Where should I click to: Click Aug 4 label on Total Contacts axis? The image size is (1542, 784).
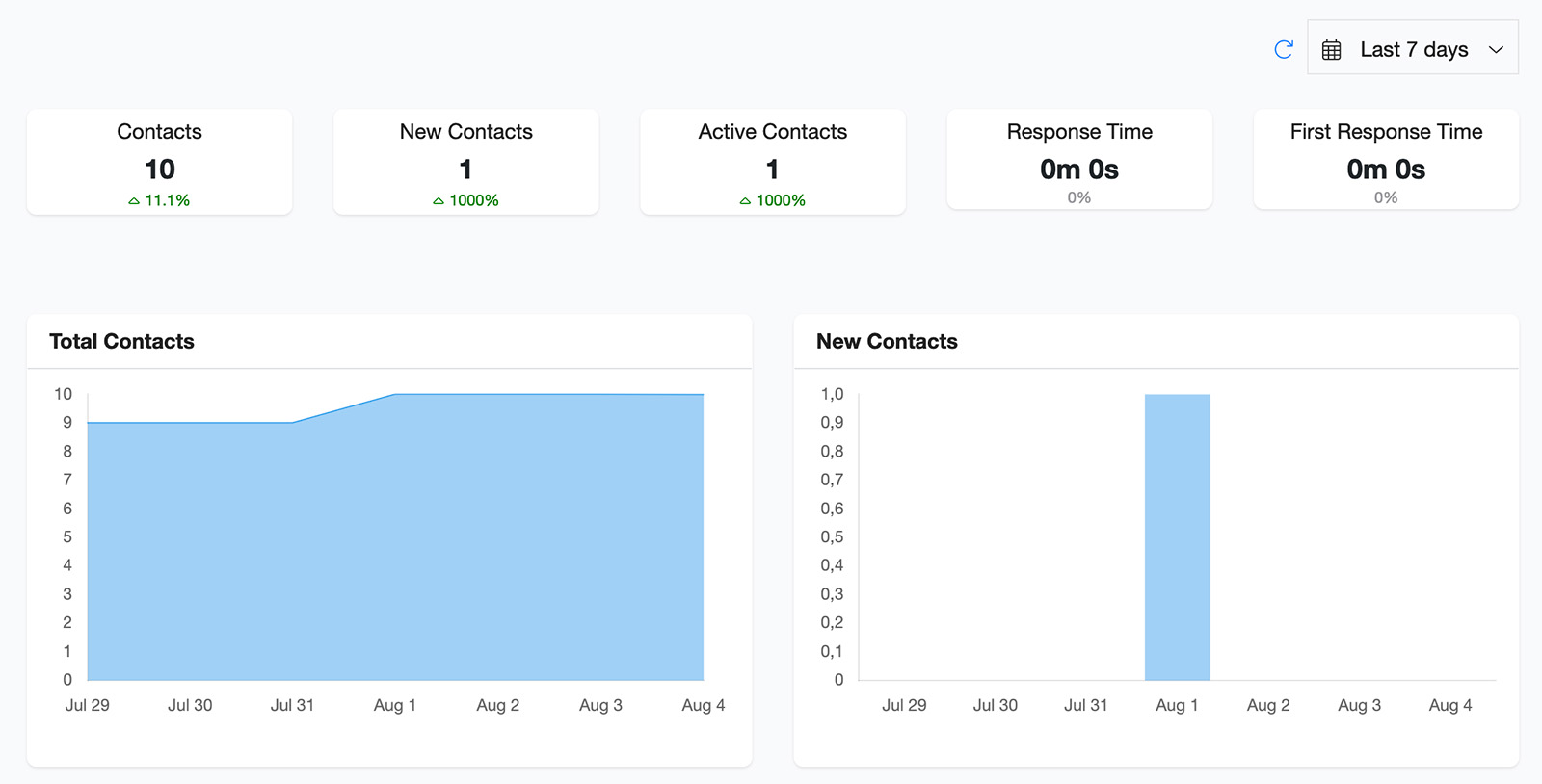tap(703, 705)
